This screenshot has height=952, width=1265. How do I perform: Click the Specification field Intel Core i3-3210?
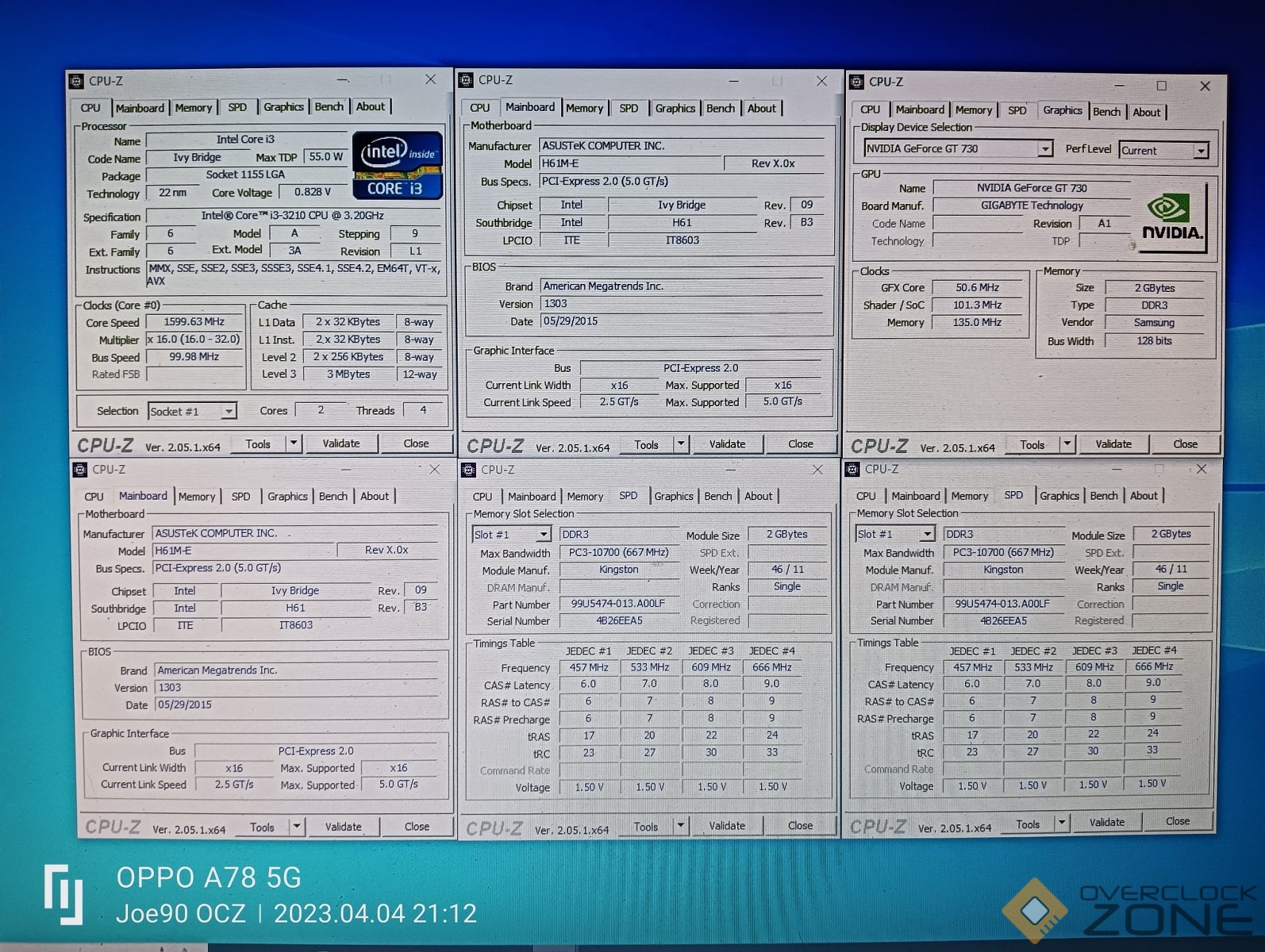pyautogui.click(x=293, y=216)
